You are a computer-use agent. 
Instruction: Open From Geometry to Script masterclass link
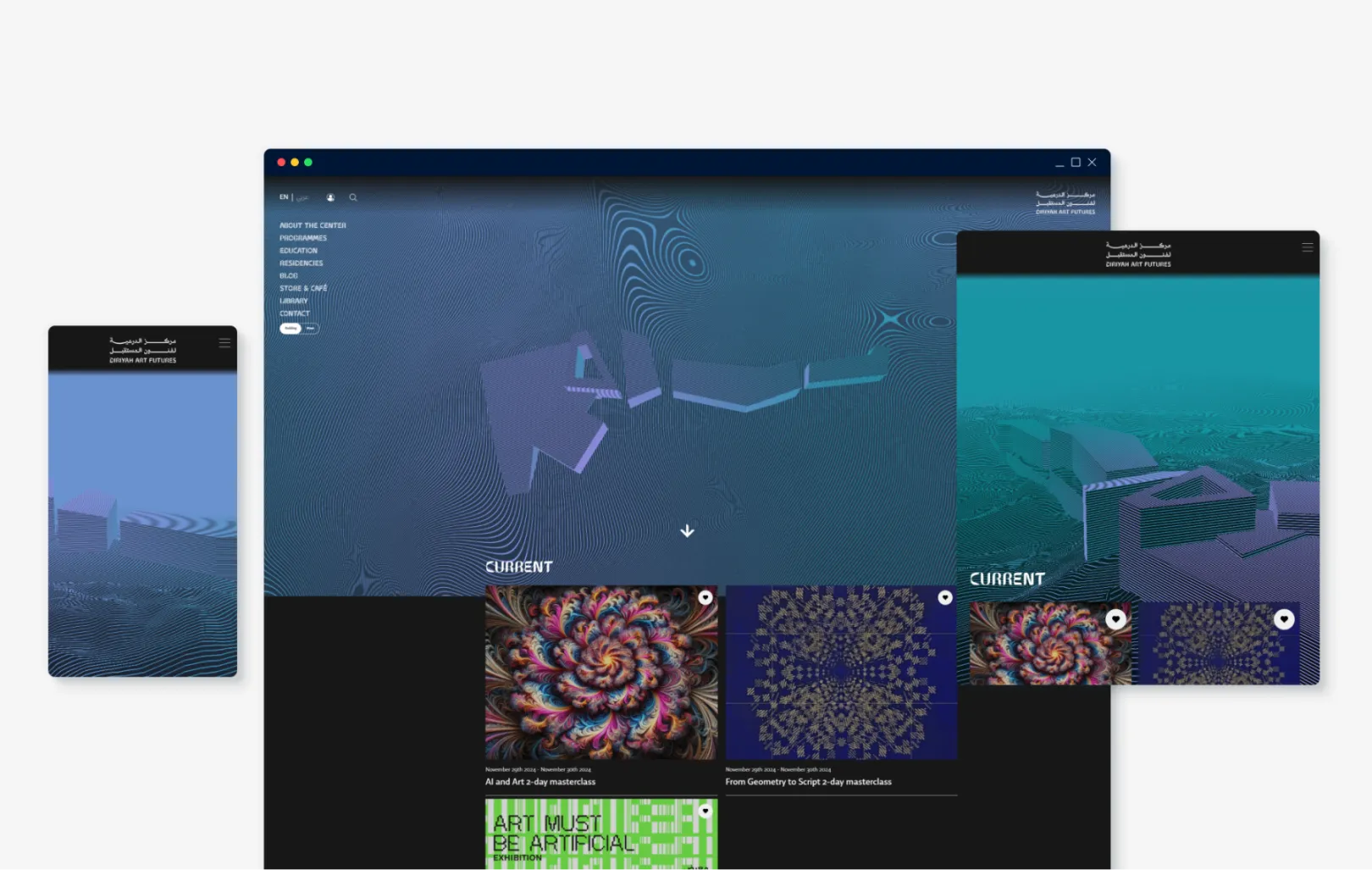808,782
